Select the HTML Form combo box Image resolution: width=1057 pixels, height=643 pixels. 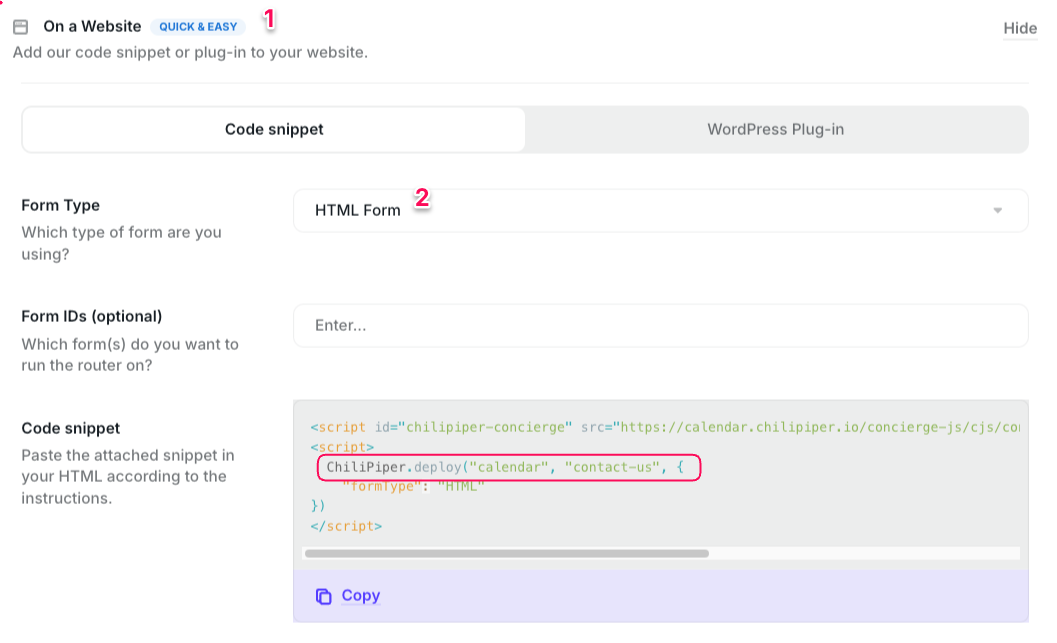[x=661, y=210]
